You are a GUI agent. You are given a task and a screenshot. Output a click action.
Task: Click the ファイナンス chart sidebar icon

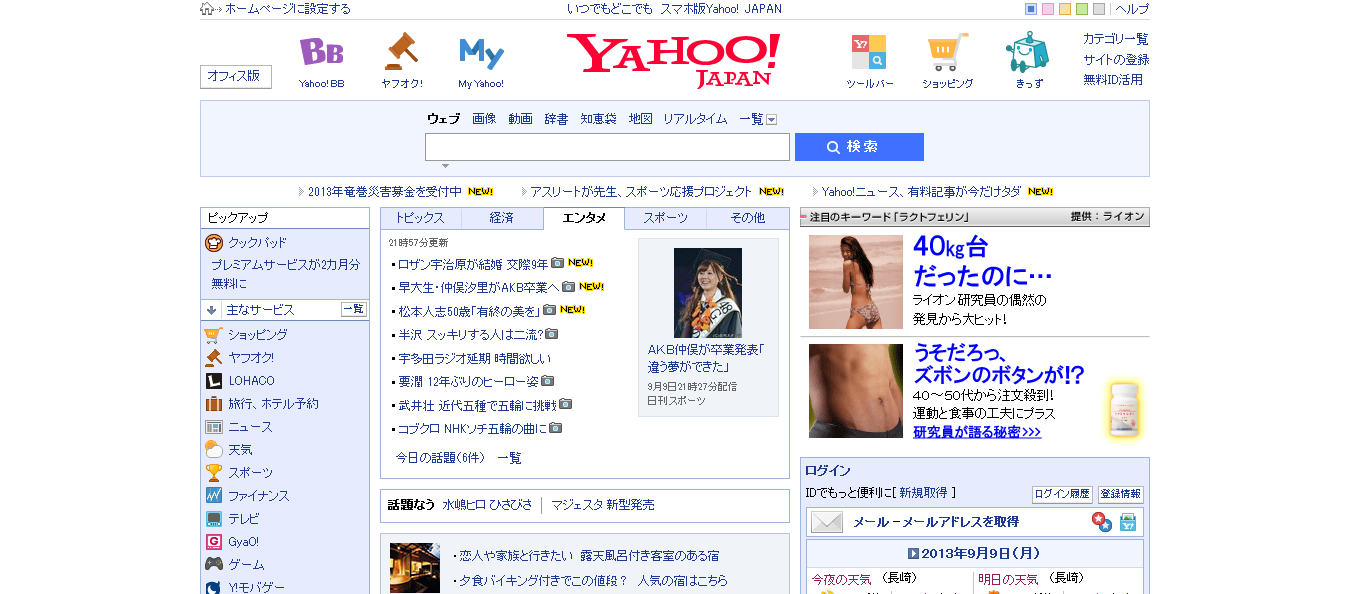pyautogui.click(x=213, y=496)
